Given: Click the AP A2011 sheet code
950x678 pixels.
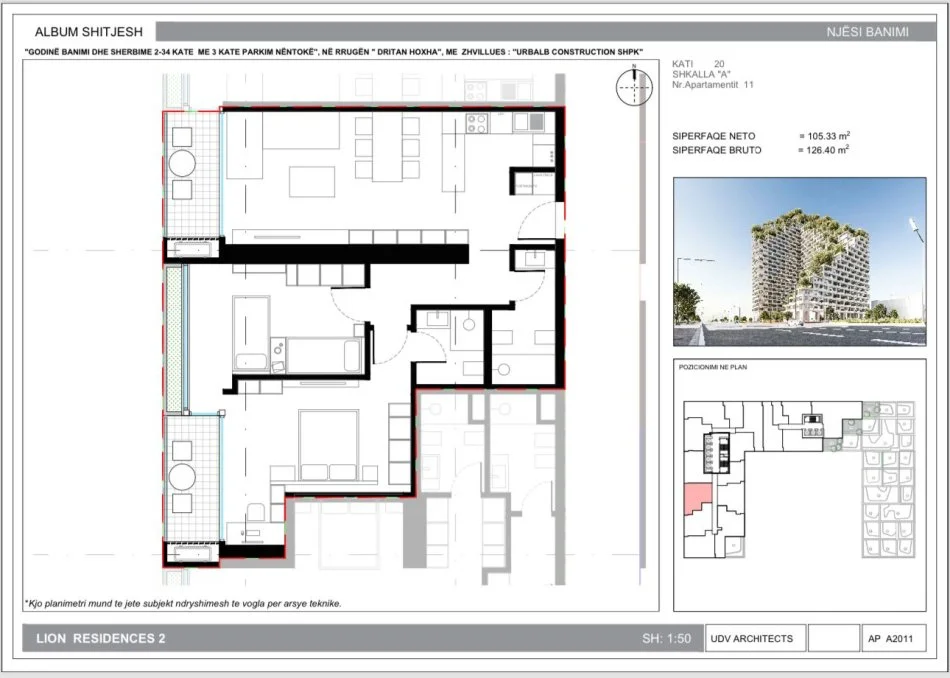Looking at the screenshot, I should [889, 638].
